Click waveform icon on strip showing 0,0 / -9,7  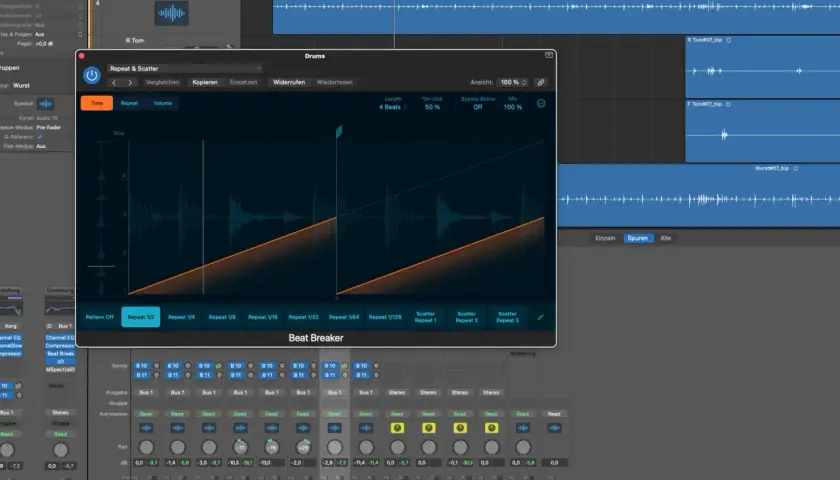pyautogui.click(x=146, y=428)
